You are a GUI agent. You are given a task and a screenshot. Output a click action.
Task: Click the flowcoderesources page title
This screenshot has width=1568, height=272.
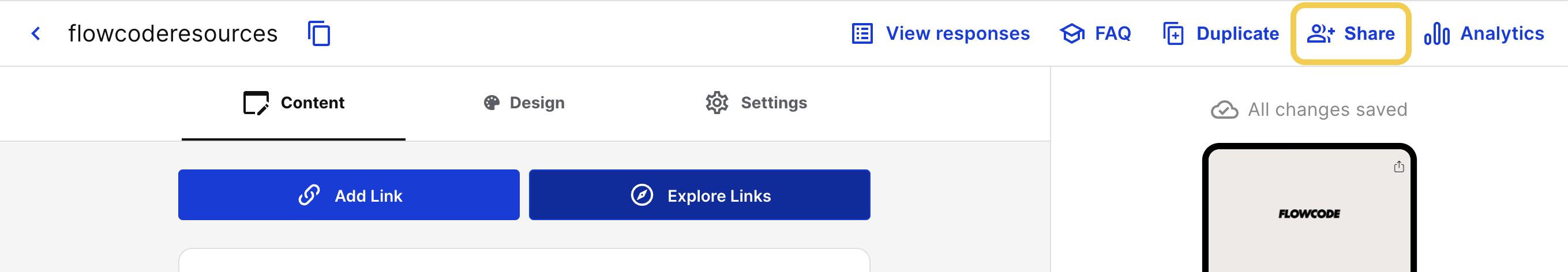point(173,33)
